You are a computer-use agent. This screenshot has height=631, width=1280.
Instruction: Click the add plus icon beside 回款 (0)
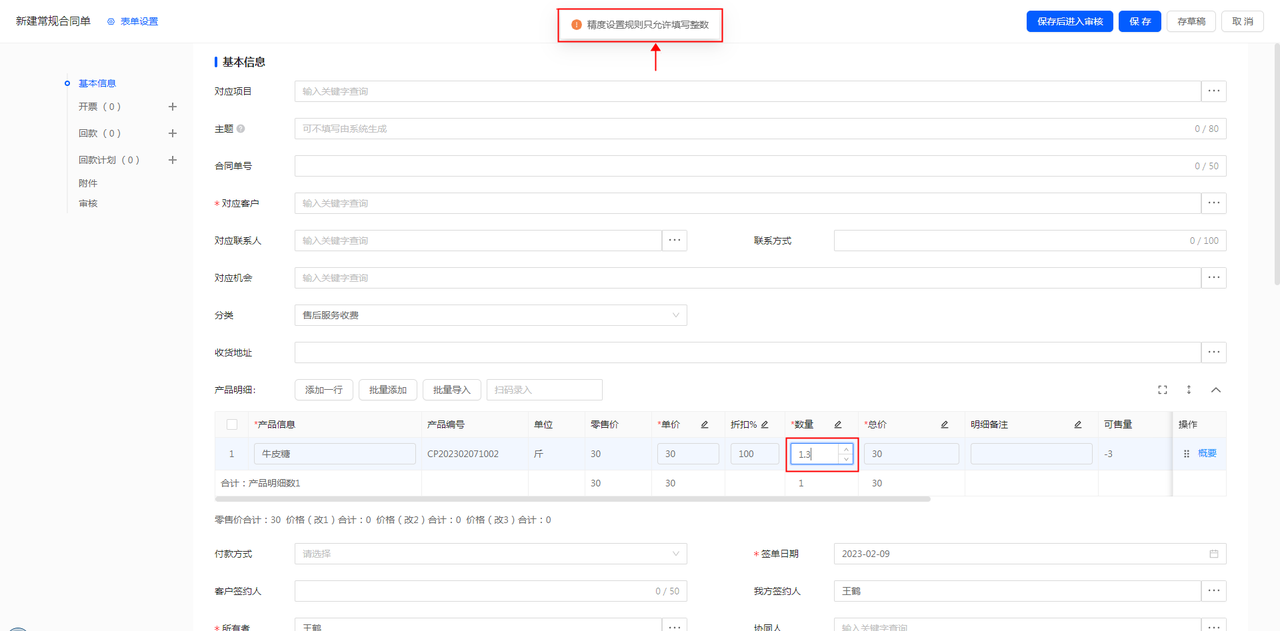pyautogui.click(x=172, y=133)
